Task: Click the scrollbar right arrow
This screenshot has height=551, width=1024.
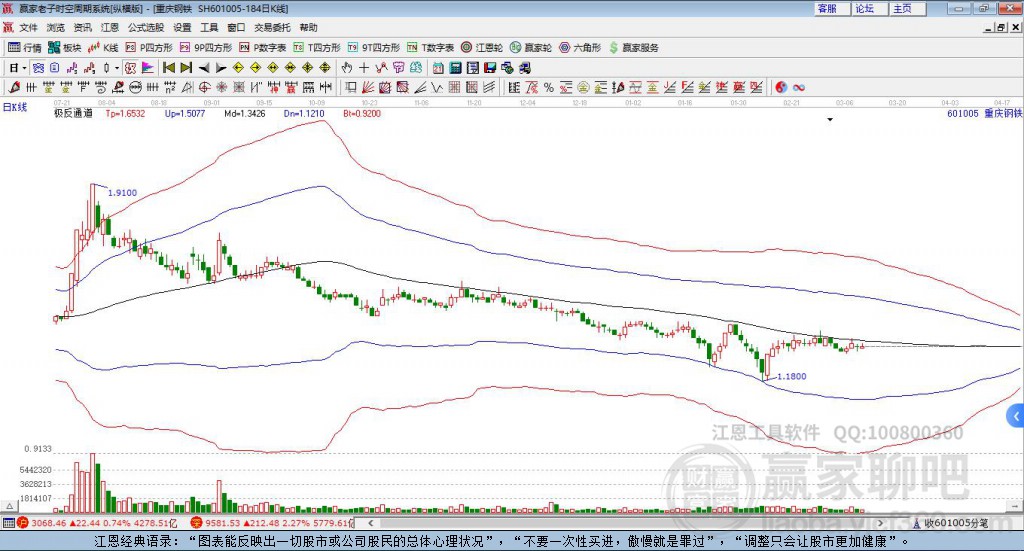Action: click(880, 523)
